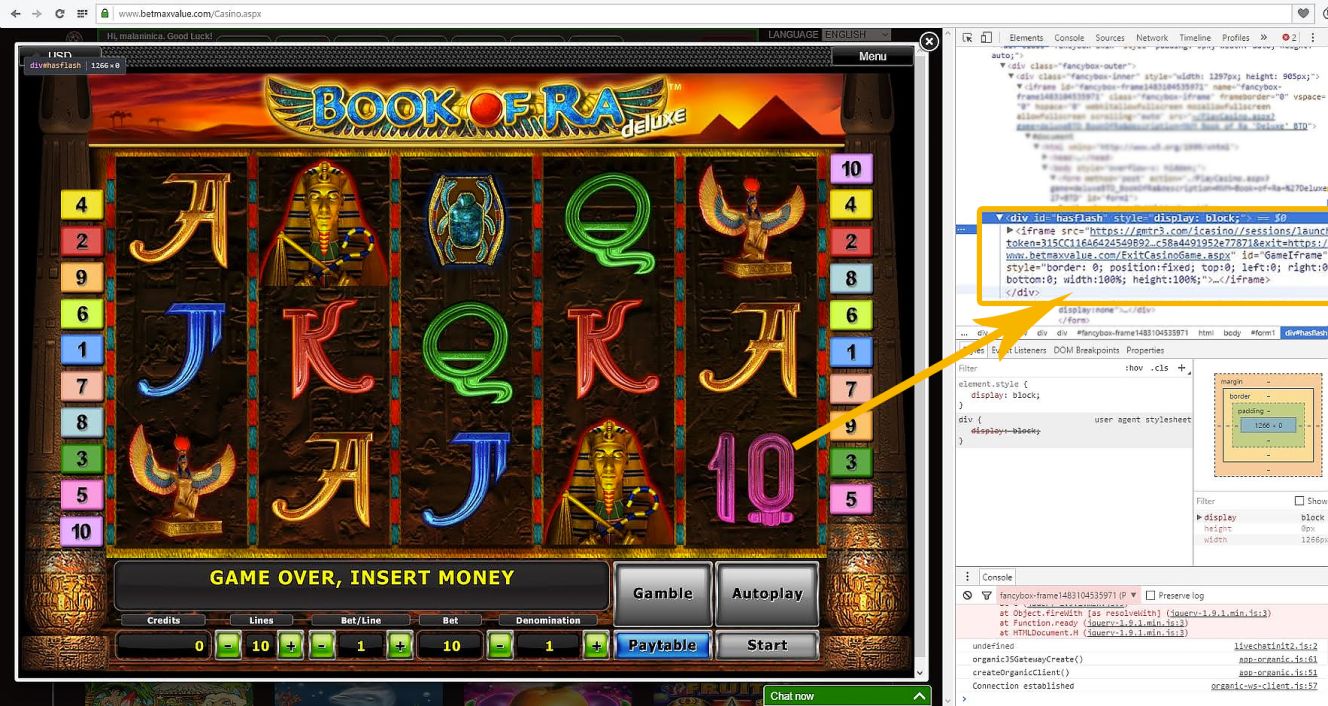This screenshot has height=706, width=1328.
Task: Add a new style rule with plus
Action: coord(1182,368)
